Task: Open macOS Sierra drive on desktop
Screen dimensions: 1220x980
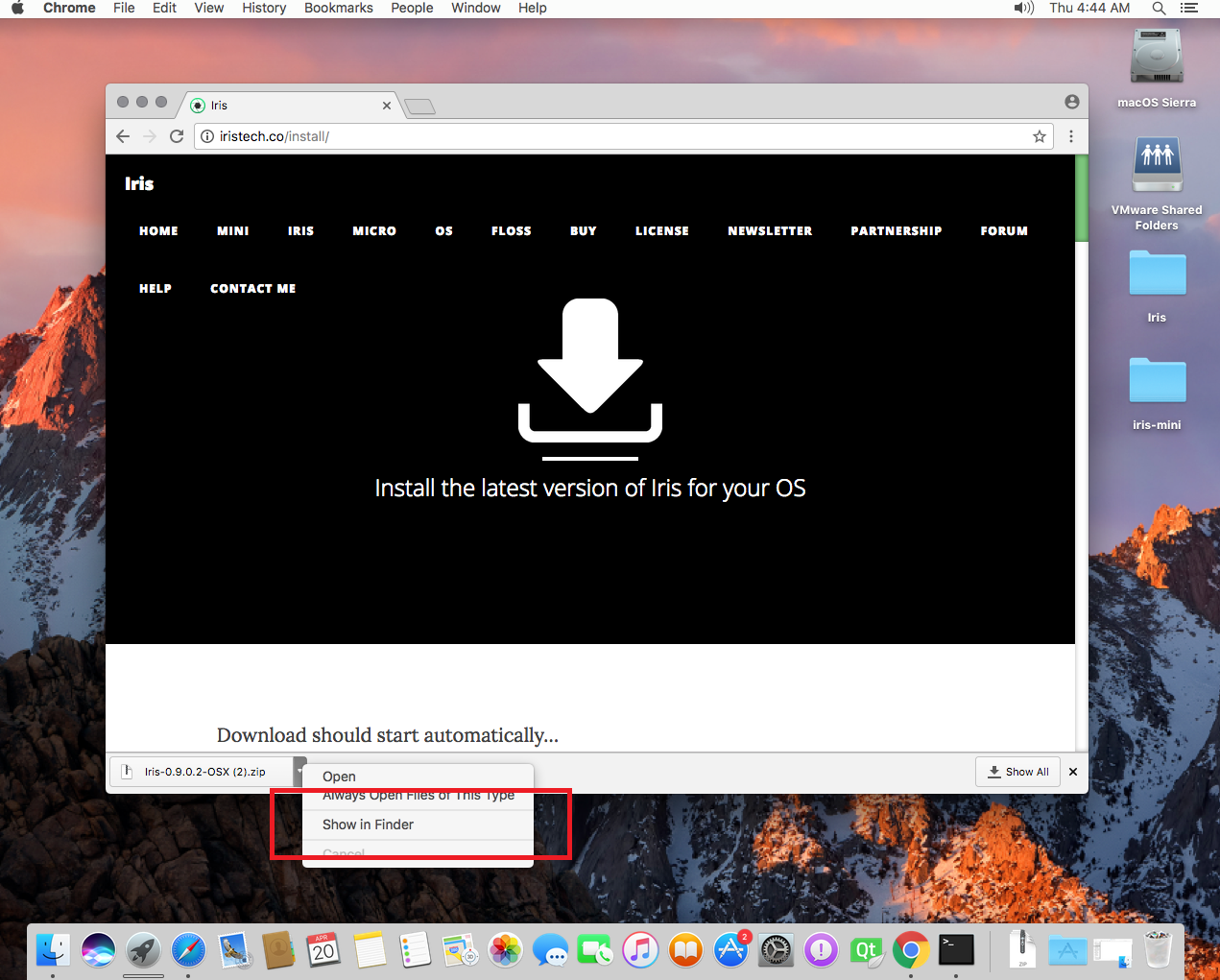Action: (1157, 67)
